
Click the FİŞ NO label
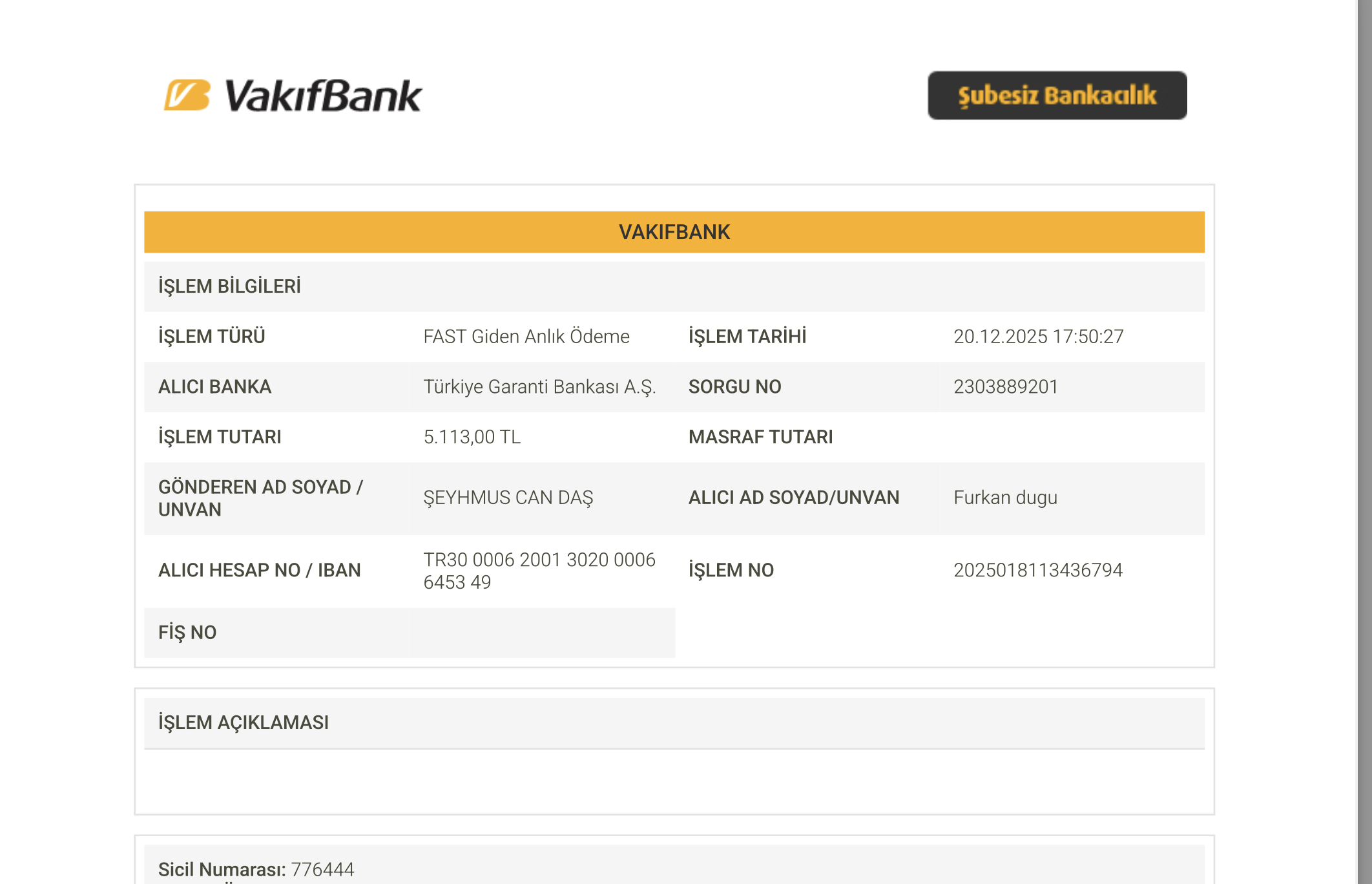(187, 633)
